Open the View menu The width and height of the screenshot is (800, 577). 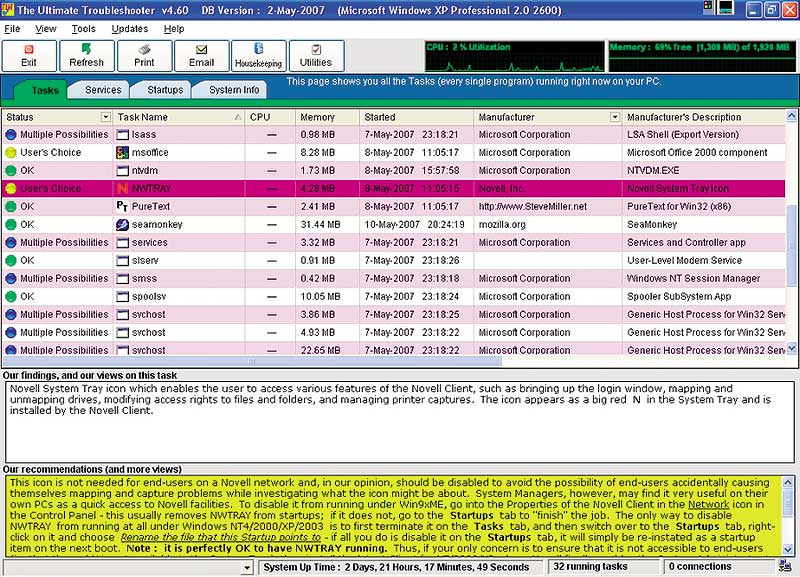tap(45, 29)
